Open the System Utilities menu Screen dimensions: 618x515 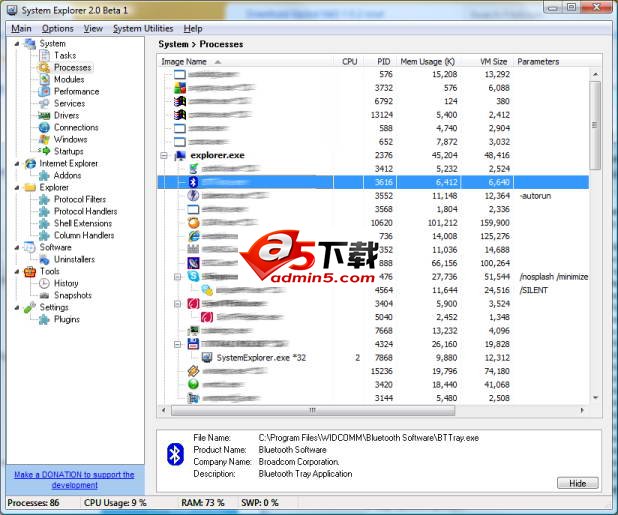(x=143, y=29)
